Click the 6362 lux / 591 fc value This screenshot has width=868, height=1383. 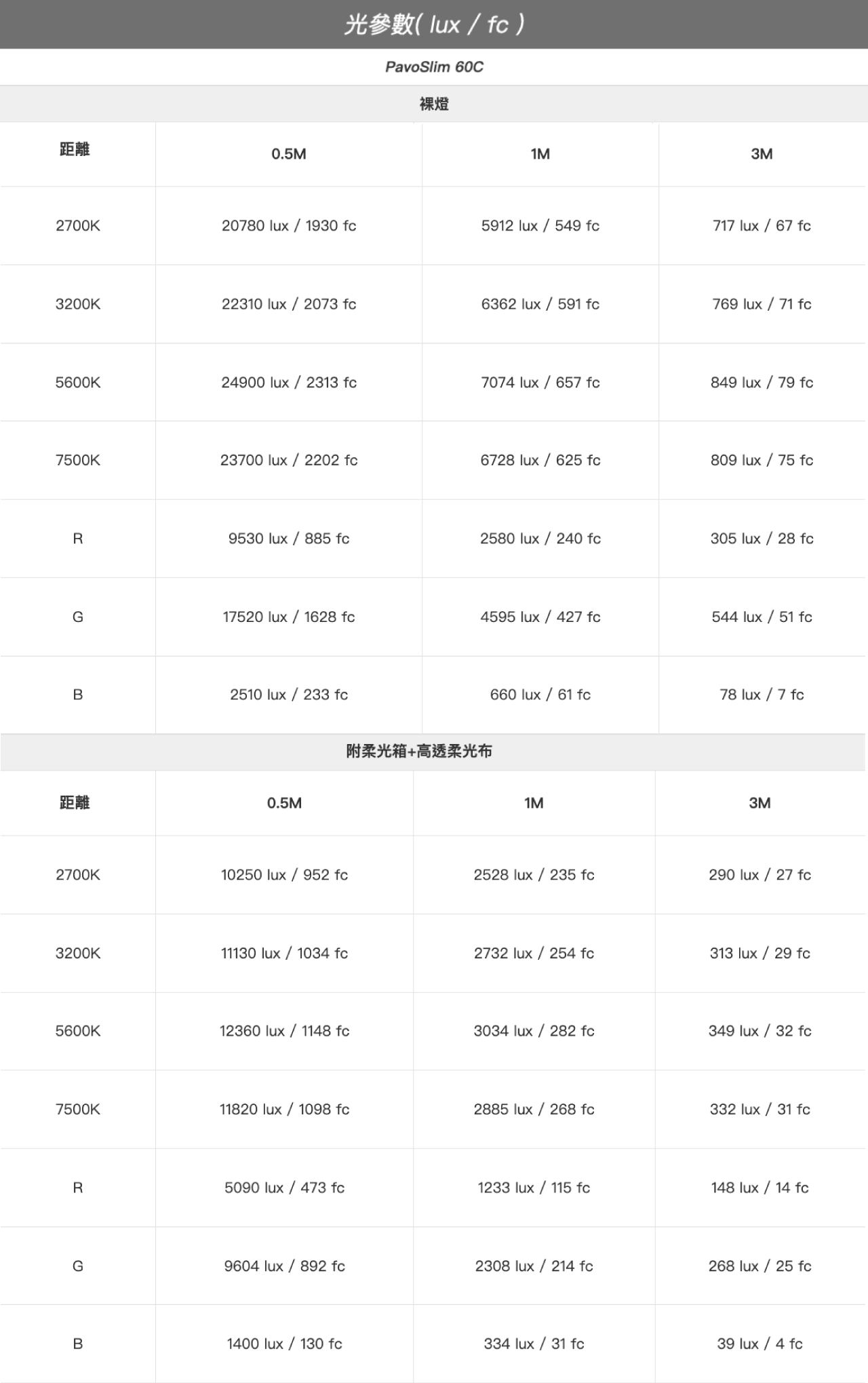(540, 305)
